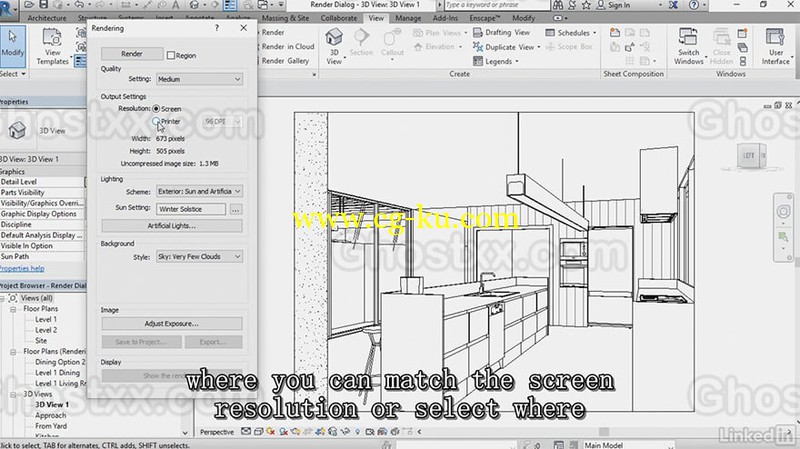Viewport: 800px width, 449px height.
Task: Click the binoculars search icon
Action: pos(558,5)
